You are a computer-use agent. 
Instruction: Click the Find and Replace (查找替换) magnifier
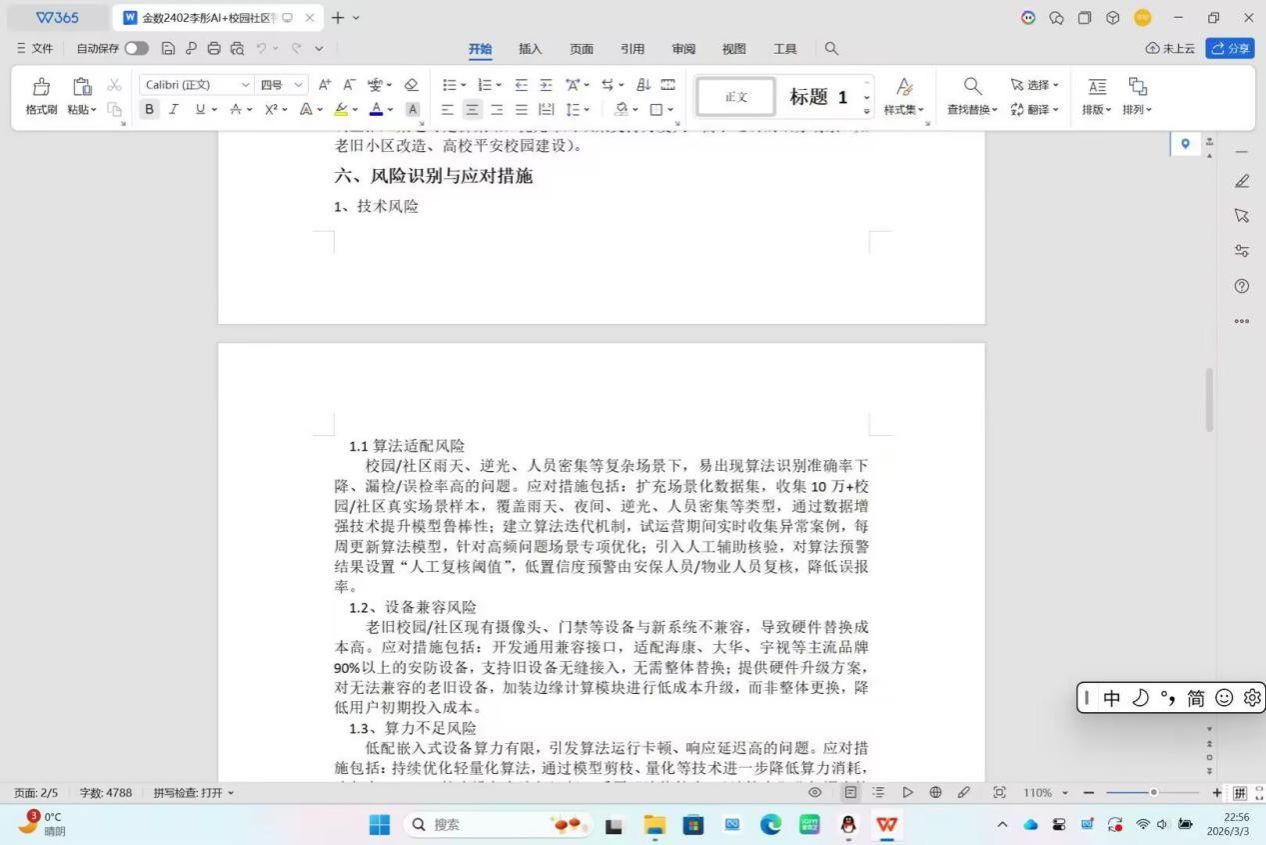pyautogui.click(x=971, y=88)
